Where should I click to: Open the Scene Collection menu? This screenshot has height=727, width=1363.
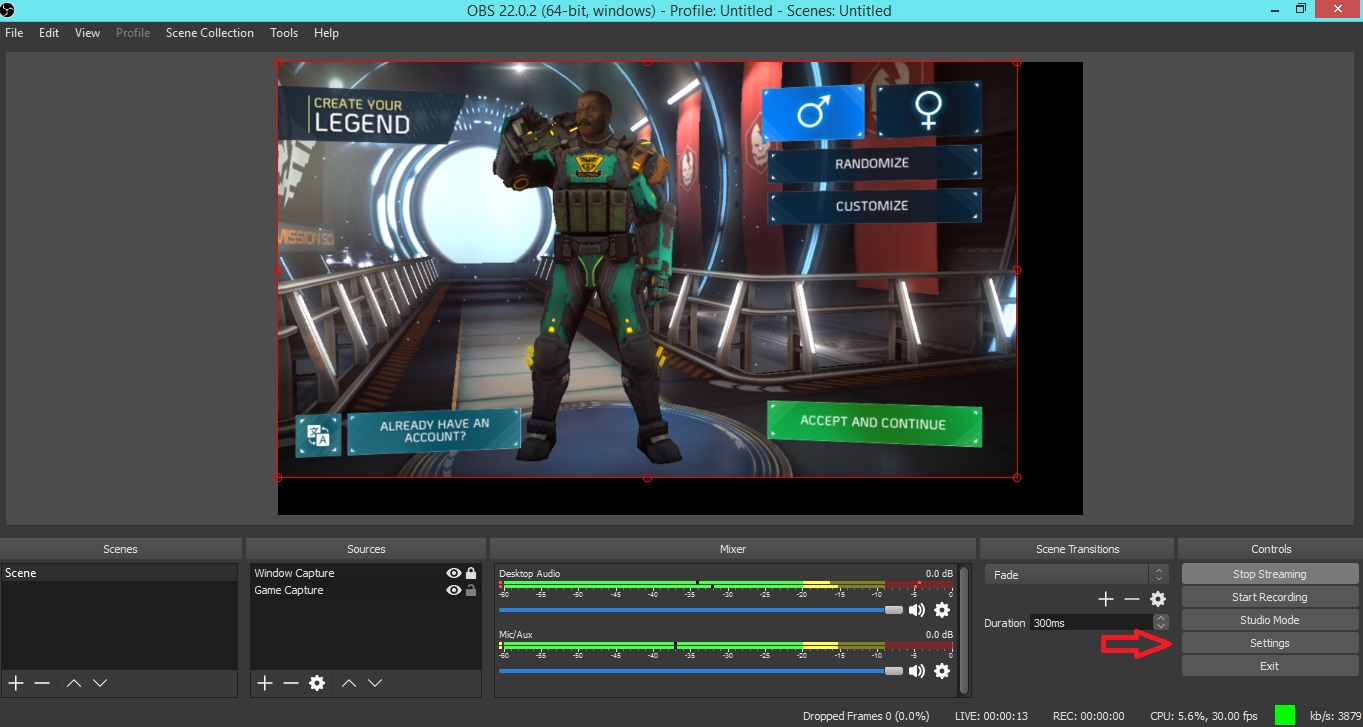(x=210, y=33)
